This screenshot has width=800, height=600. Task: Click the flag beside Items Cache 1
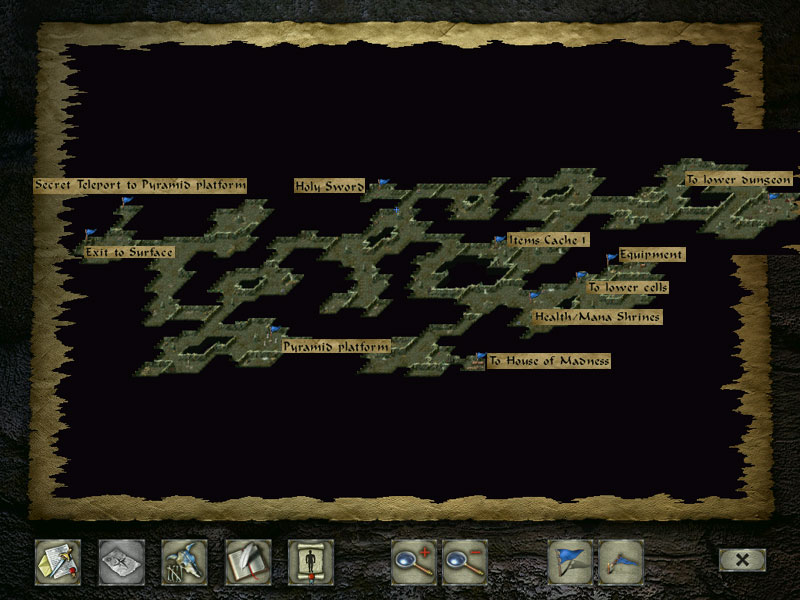tap(499, 239)
